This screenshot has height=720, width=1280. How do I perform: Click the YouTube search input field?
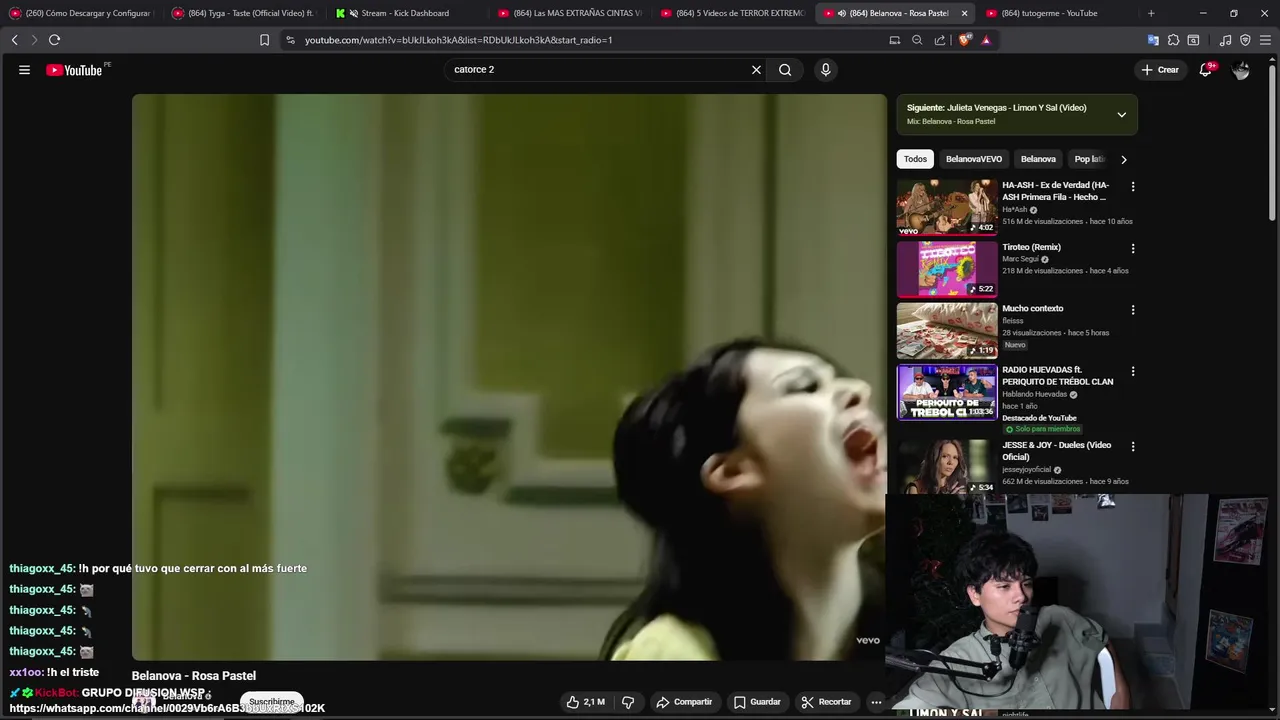point(600,70)
